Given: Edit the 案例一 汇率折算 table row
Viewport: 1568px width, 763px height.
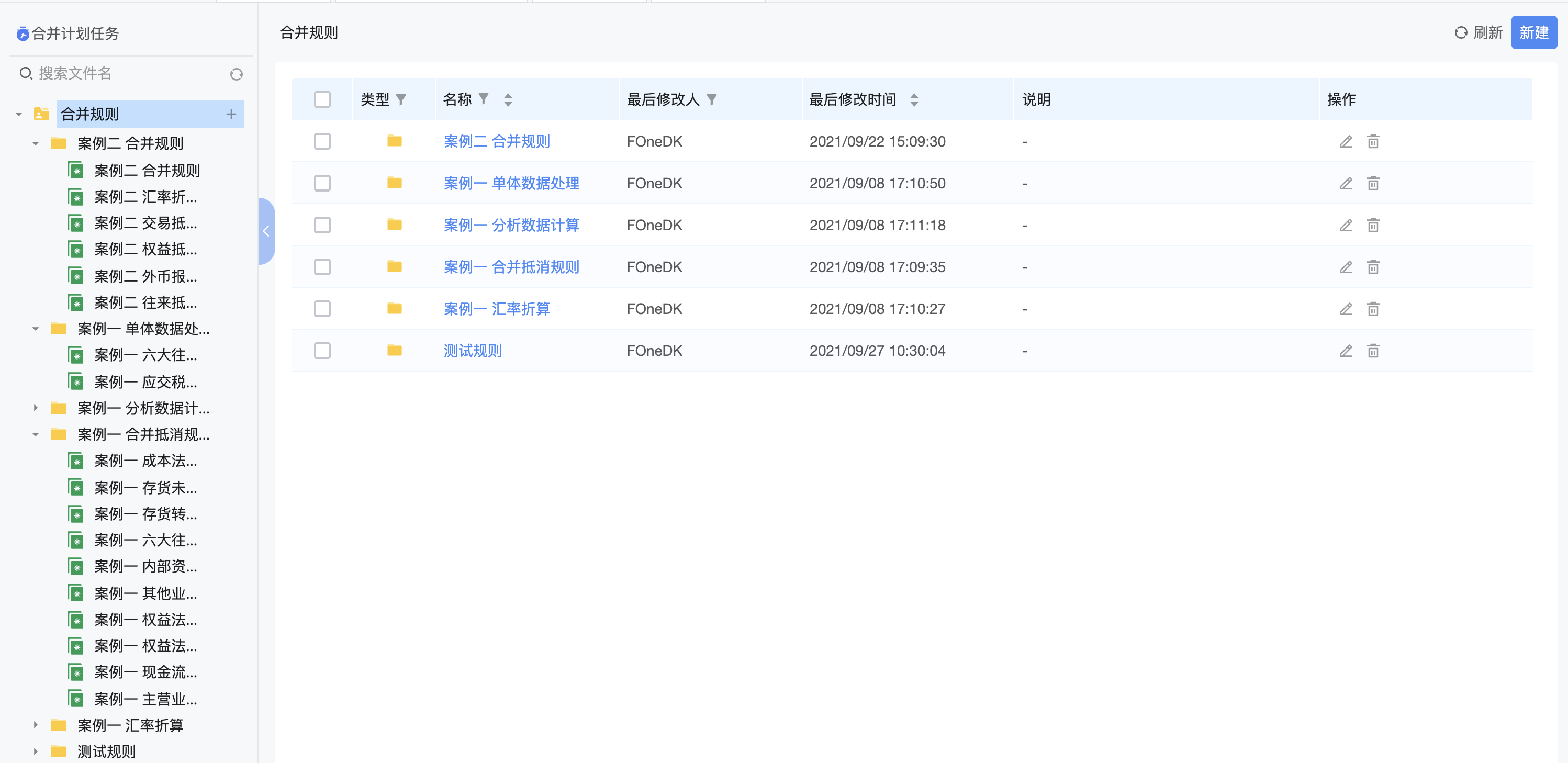Looking at the screenshot, I should (1346, 309).
